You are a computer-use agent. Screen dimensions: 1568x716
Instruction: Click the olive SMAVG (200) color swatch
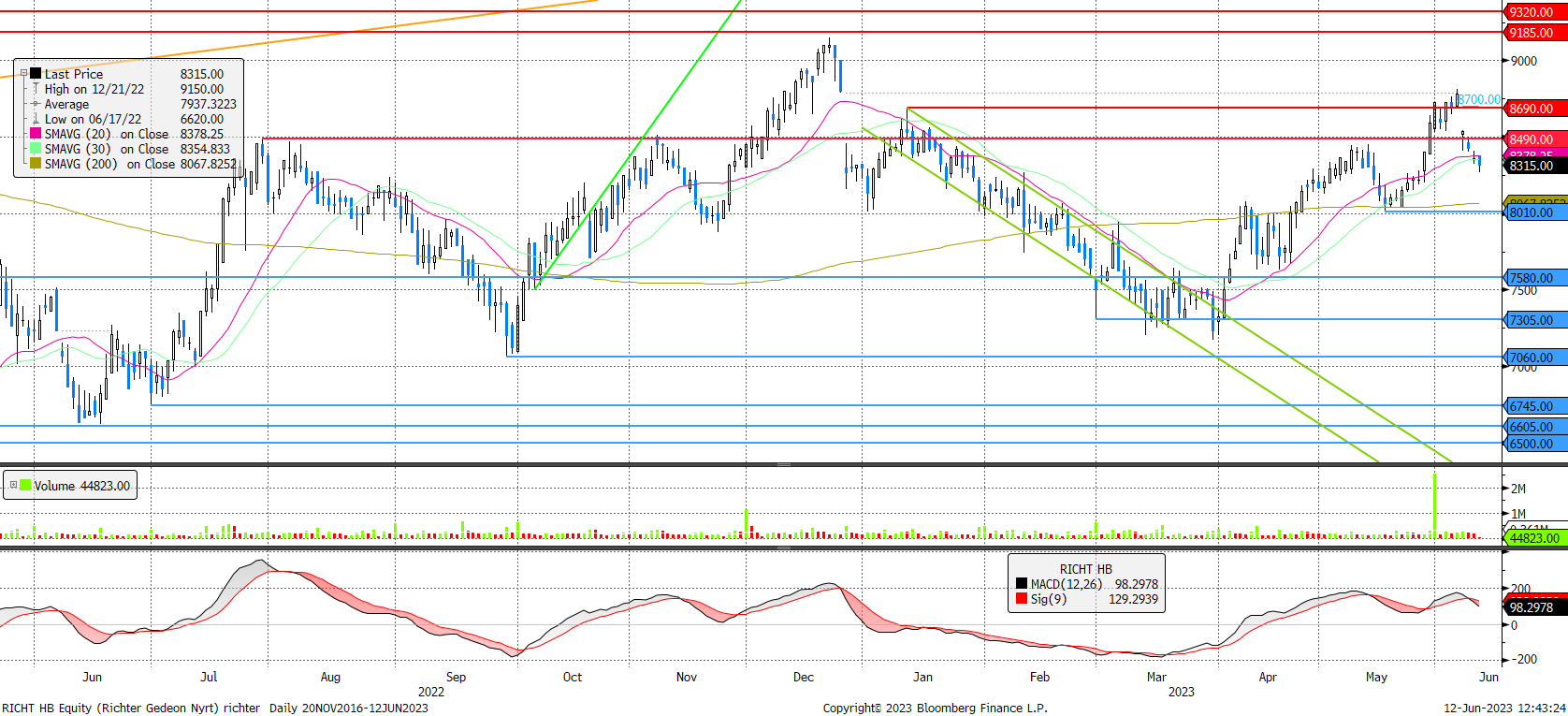point(36,164)
